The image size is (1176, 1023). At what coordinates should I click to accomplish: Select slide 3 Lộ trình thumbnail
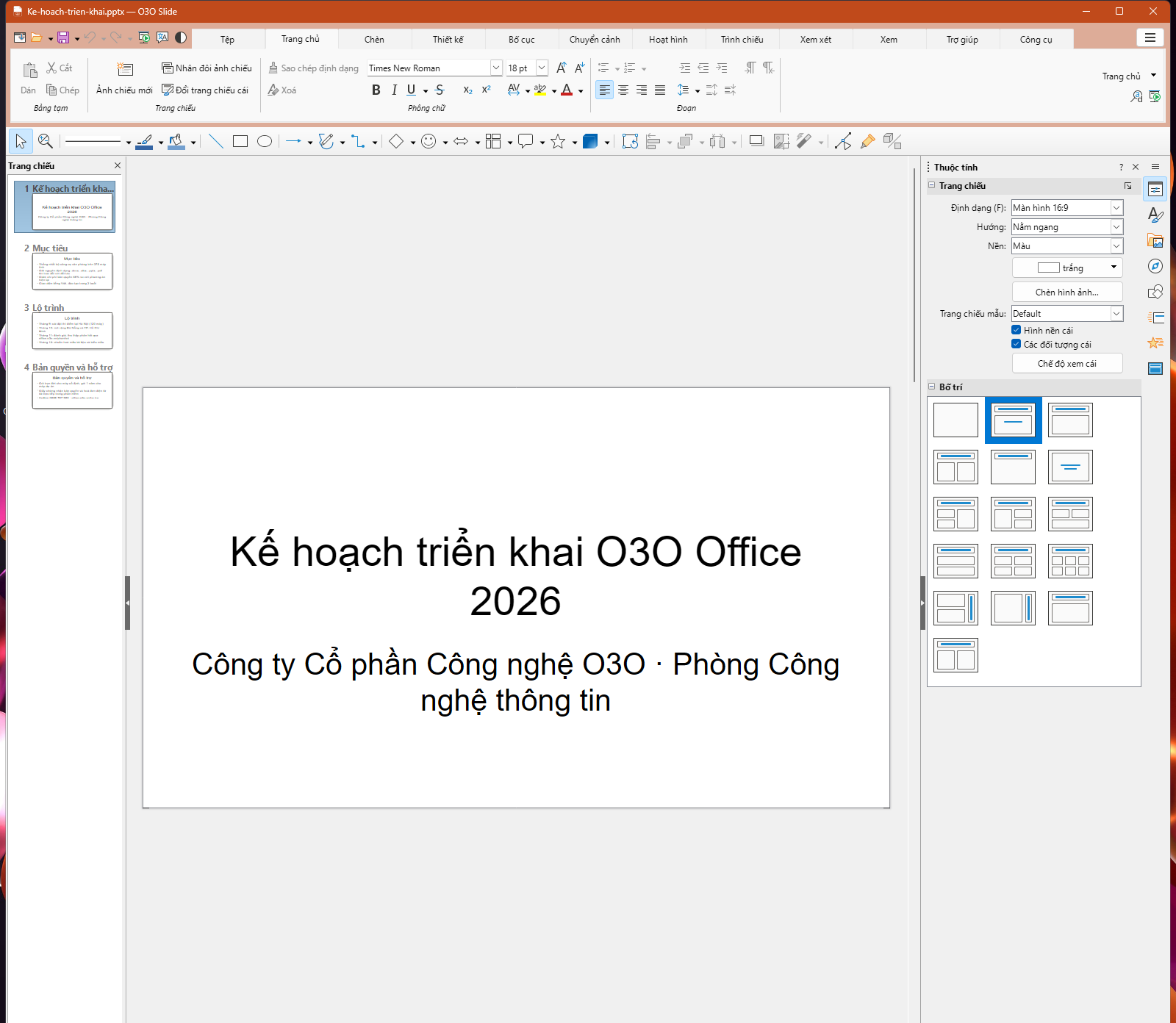coord(72,331)
